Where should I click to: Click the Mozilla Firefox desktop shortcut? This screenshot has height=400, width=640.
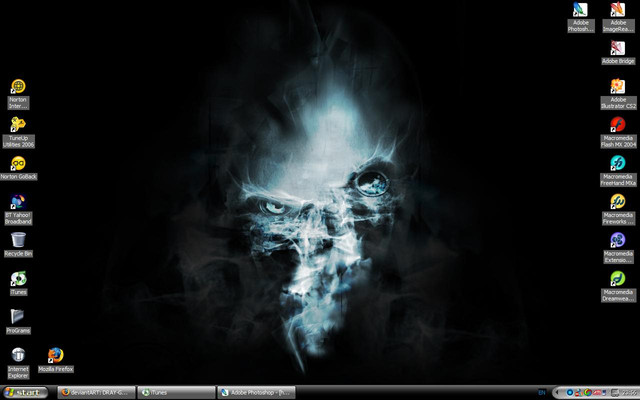pyautogui.click(x=56, y=360)
